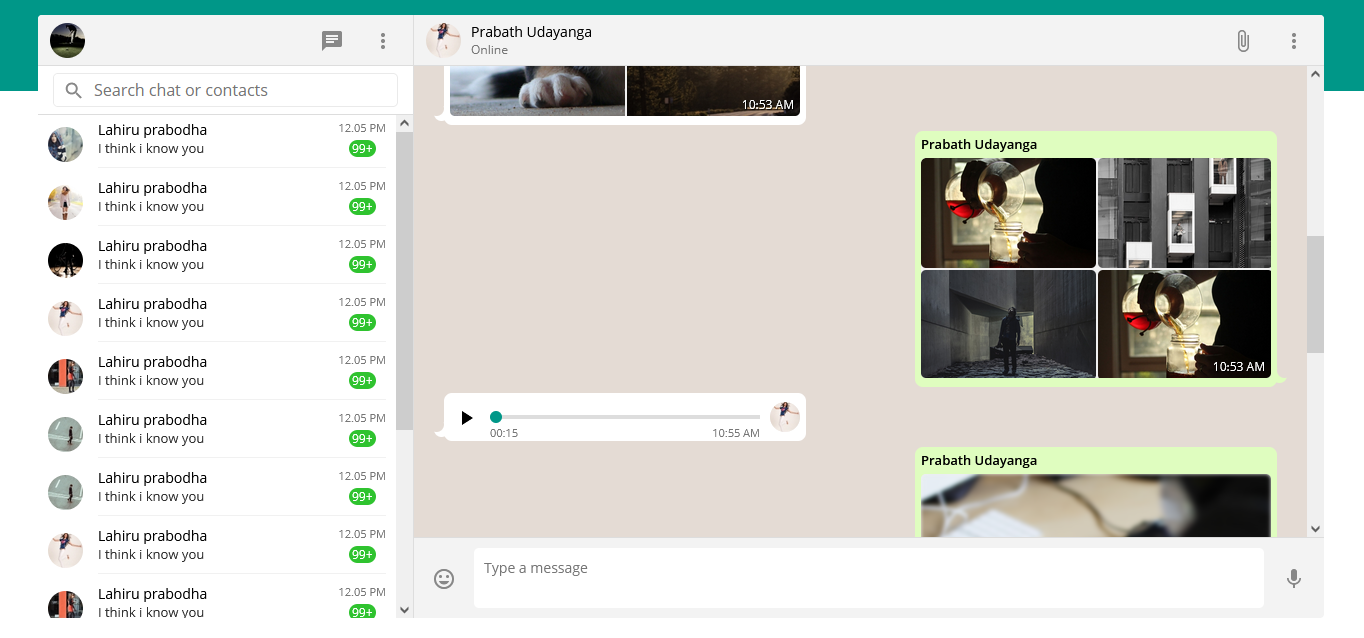Click the paperclip attach icon
Screen dimensions: 1364x638
[x=1243, y=41]
